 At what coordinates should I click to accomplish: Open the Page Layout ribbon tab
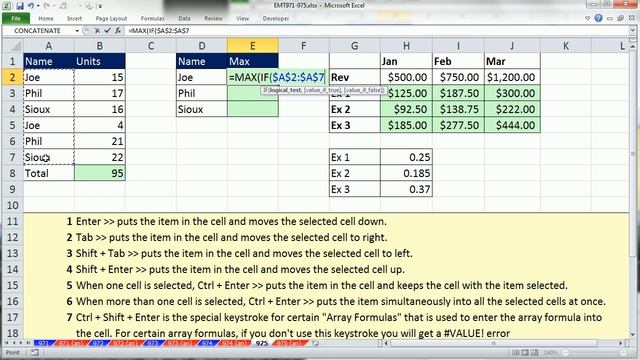pos(111,18)
